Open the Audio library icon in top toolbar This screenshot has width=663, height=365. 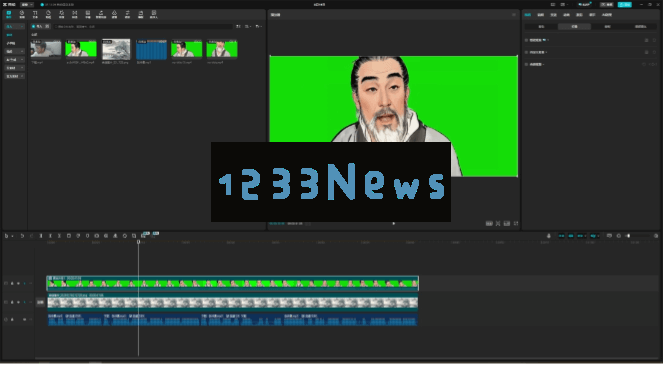click(x=22, y=14)
